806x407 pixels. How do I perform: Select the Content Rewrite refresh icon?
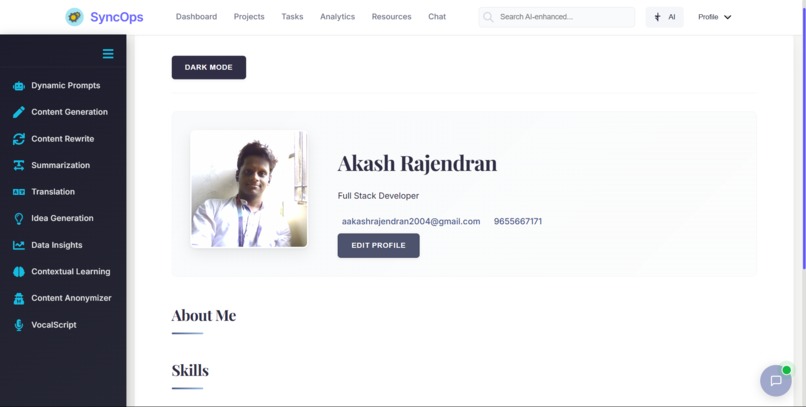click(19, 139)
